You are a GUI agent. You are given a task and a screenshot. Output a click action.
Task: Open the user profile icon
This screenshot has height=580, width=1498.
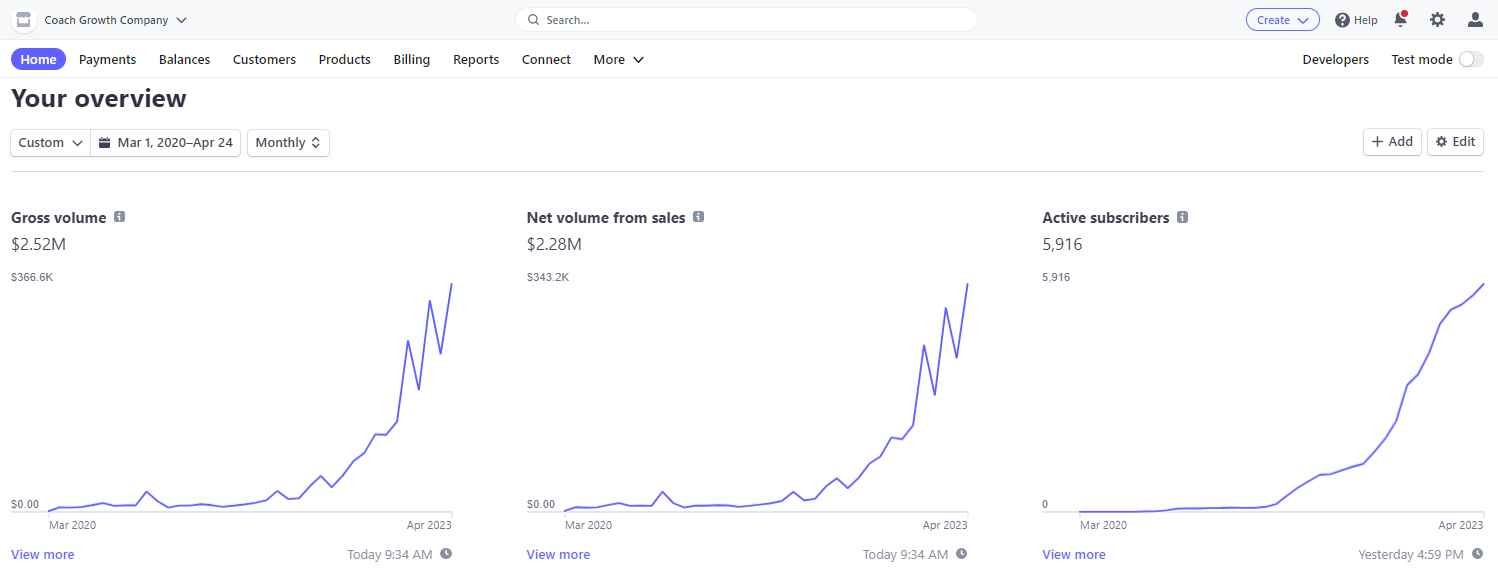pos(1475,20)
